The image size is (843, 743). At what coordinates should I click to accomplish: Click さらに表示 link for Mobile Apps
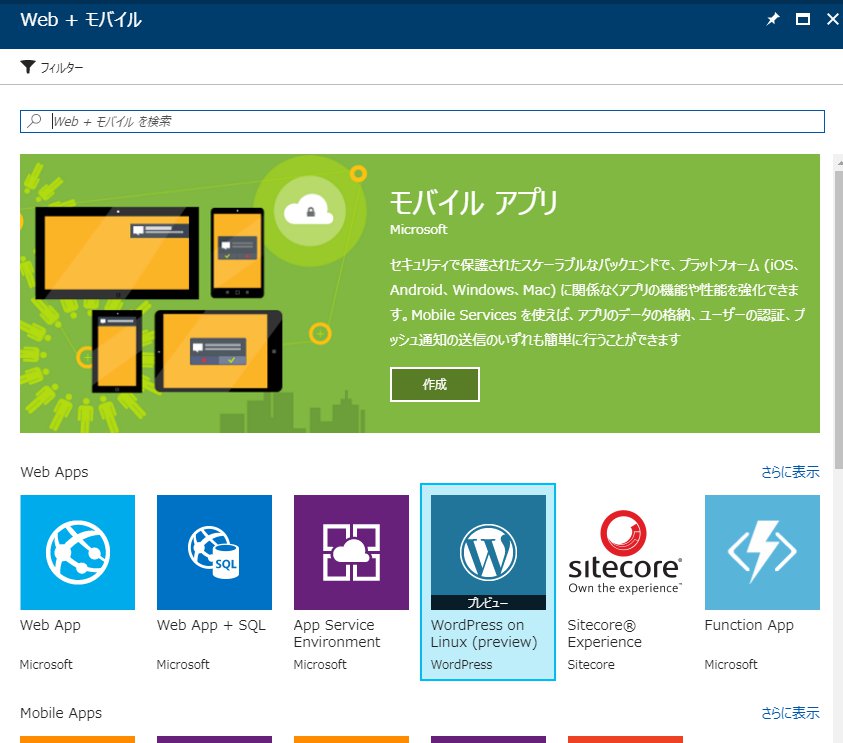[790, 713]
